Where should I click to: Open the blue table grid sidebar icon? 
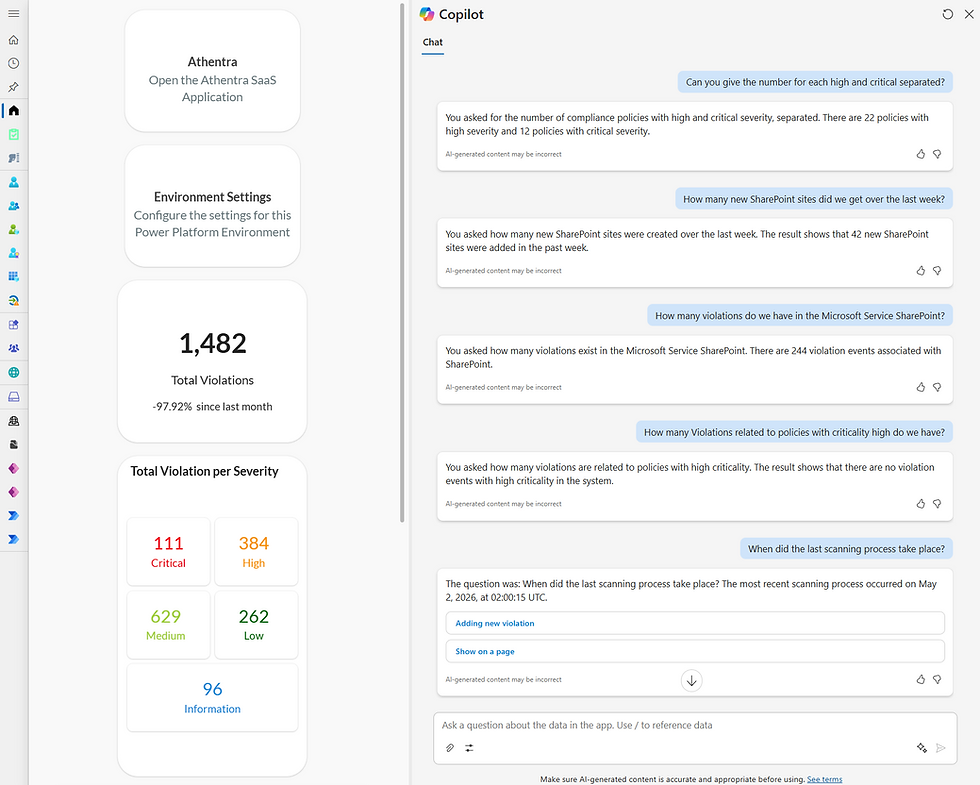click(x=14, y=276)
